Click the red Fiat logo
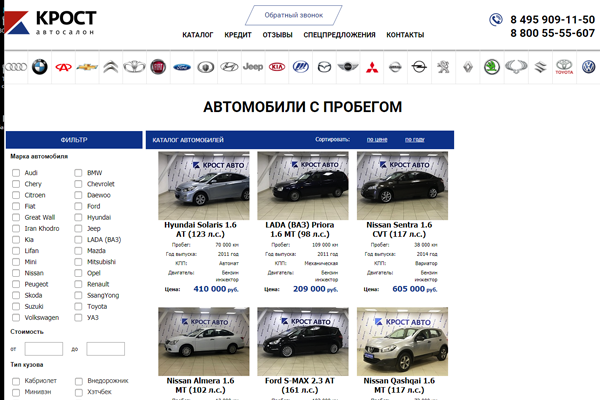The width and height of the screenshot is (600, 400). (158, 67)
